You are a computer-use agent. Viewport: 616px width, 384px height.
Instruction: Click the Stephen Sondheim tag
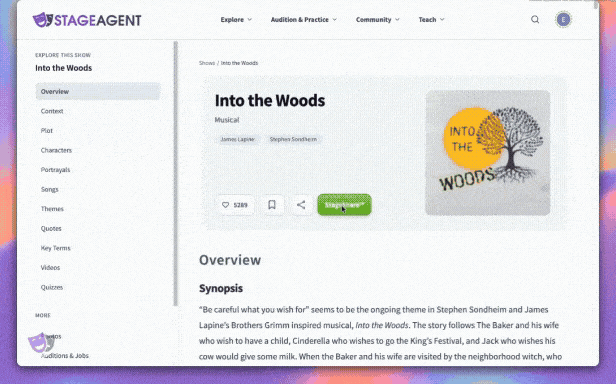pos(293,139)
